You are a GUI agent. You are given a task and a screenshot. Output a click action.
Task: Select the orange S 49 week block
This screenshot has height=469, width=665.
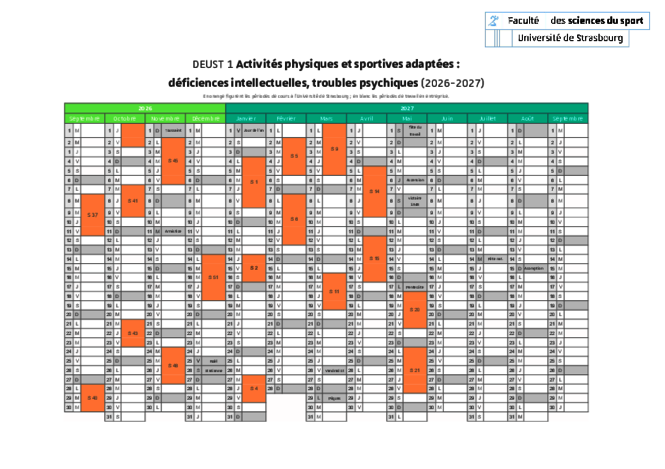(173, 366)
